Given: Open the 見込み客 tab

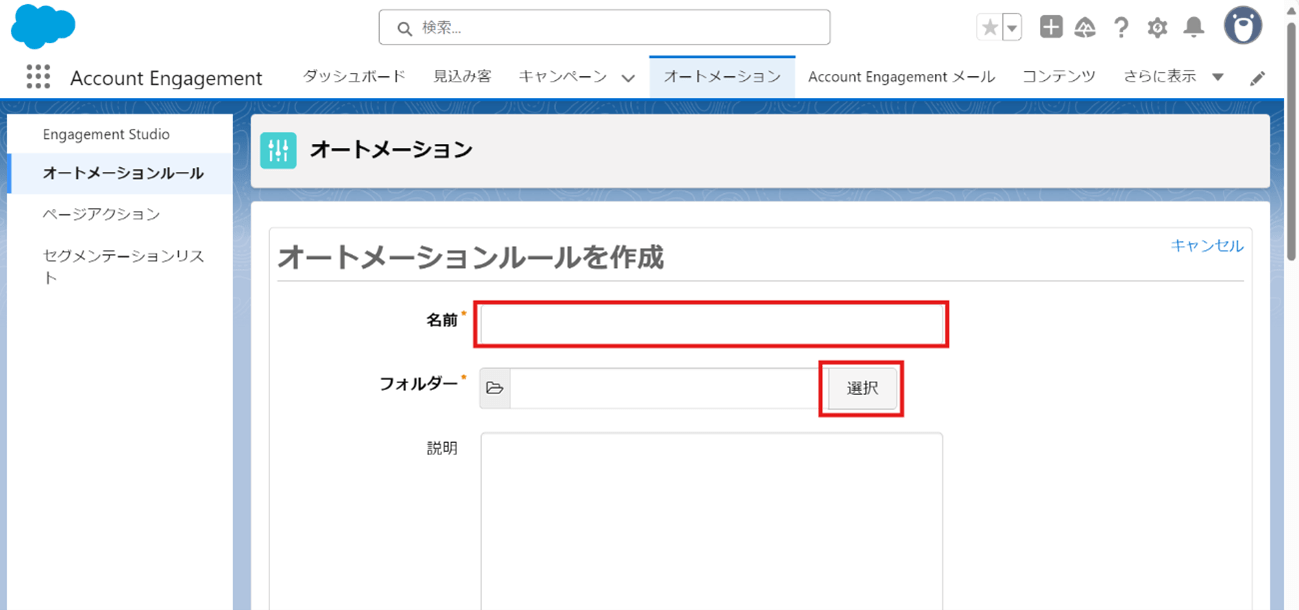Looking at the screenshot, I should 463,77.
